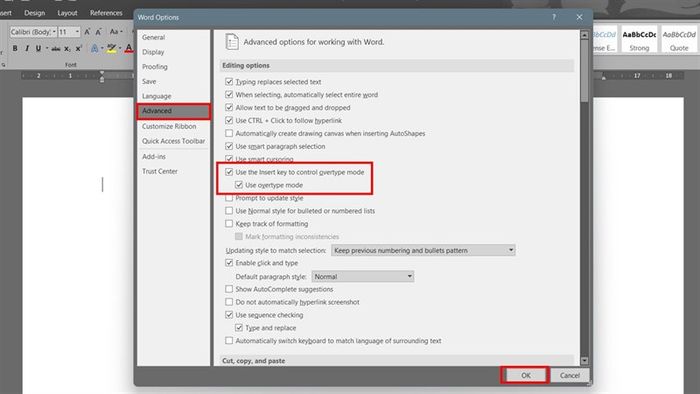Apply the Strong style from gallery
This screenshot has width=700, height=394.
coord(639,40)
